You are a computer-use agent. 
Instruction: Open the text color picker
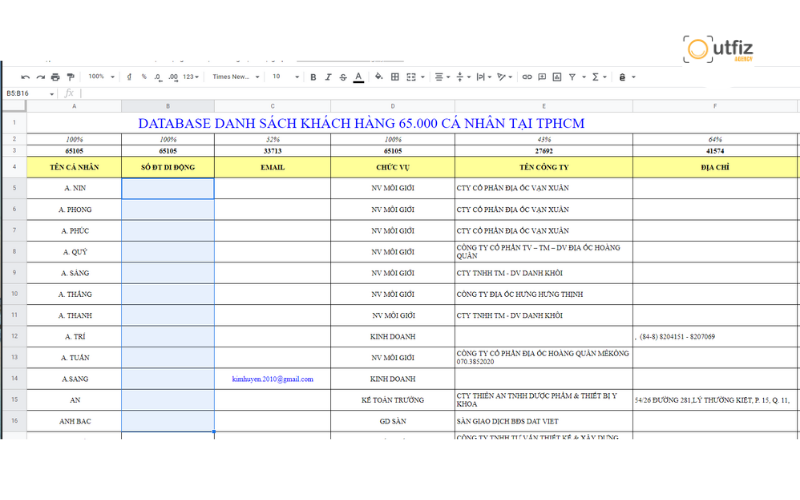(358, 77)
